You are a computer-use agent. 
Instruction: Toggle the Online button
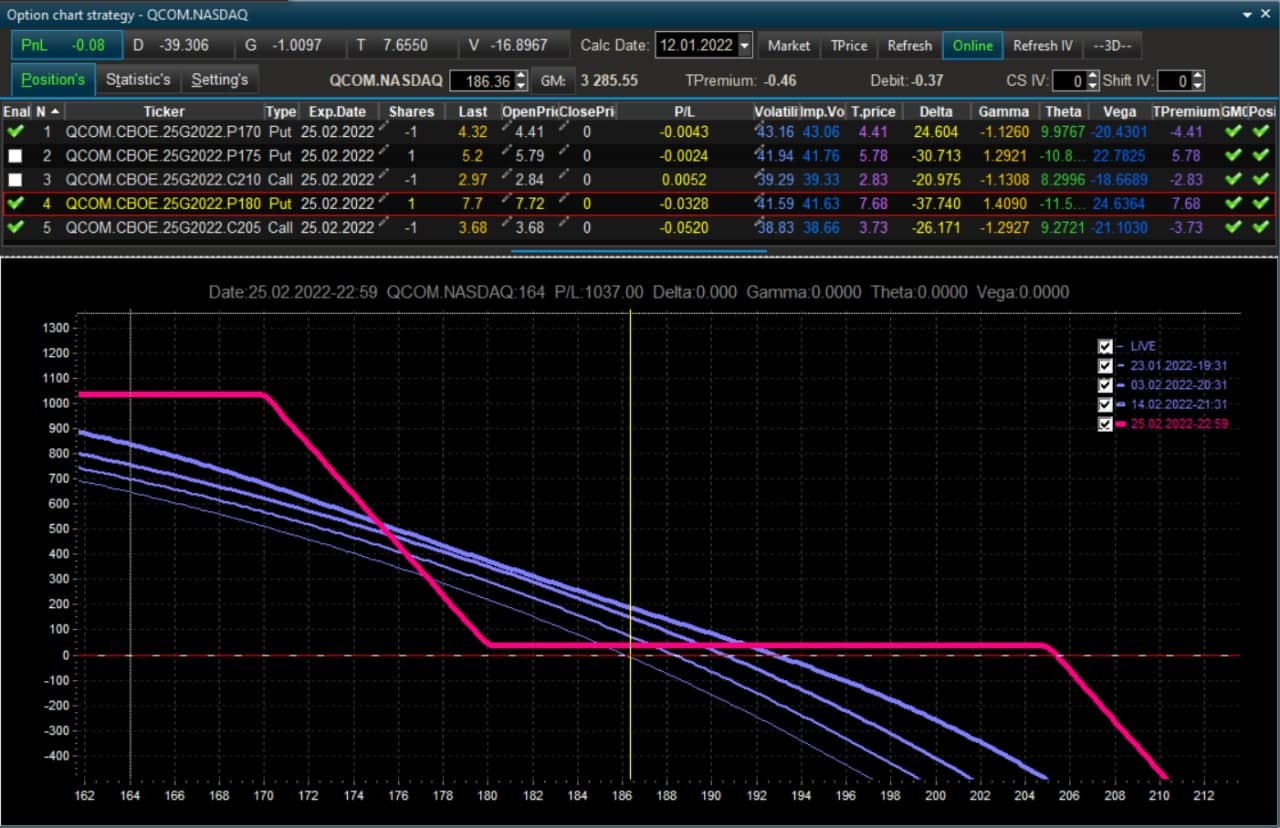[x=973, y=45]
